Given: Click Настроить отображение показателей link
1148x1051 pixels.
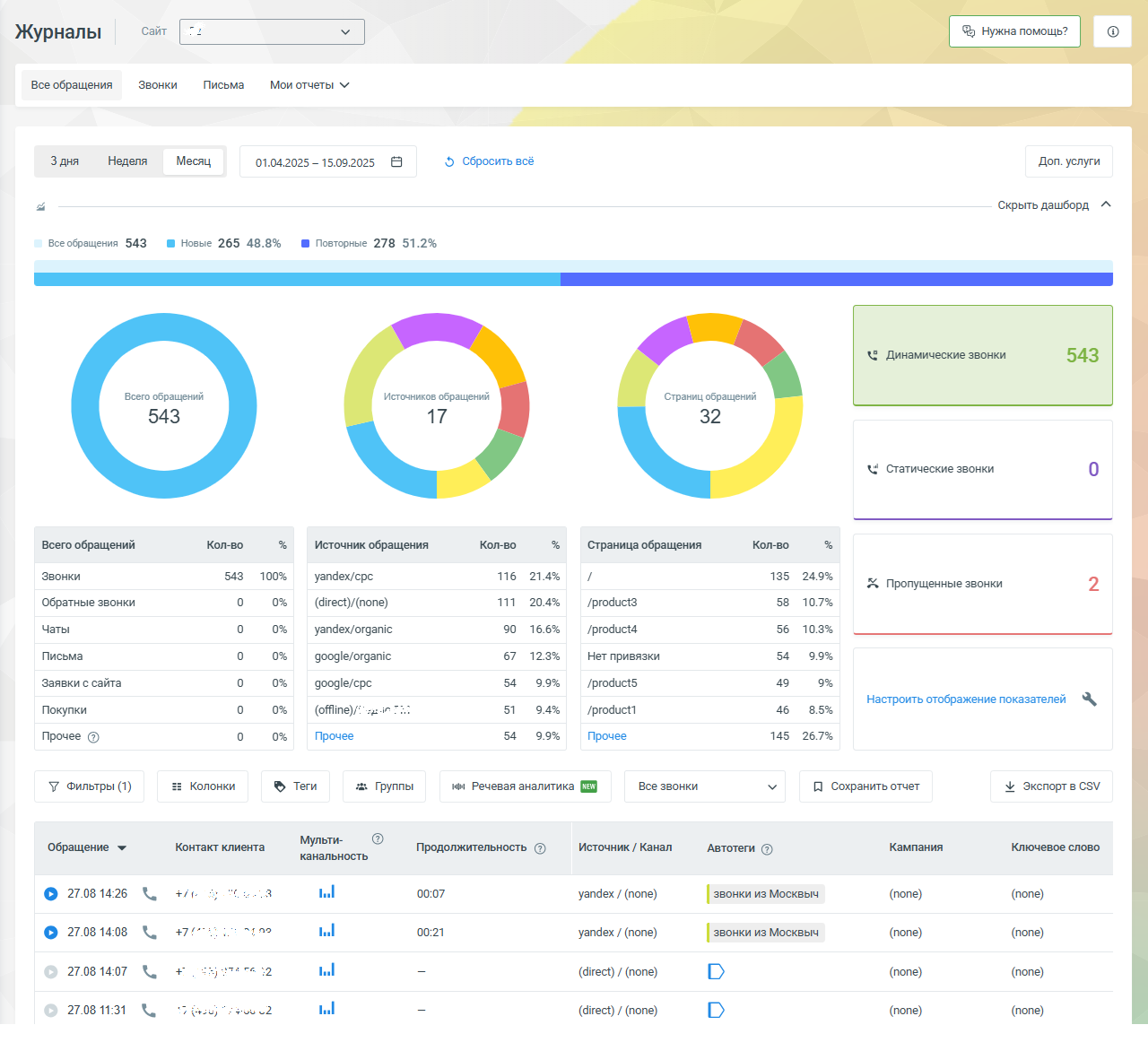Looking at the screenshot, I should click(x=966, y=699).
